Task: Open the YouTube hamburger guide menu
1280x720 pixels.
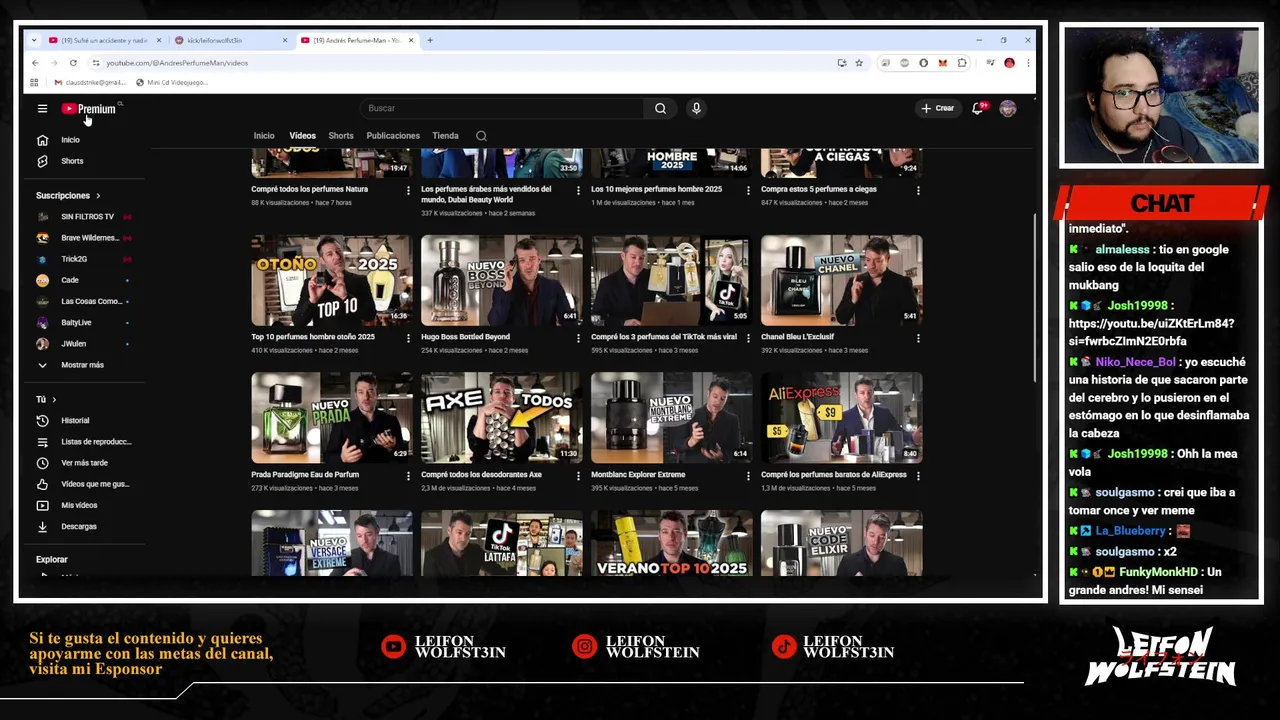Action: point(42,108)
